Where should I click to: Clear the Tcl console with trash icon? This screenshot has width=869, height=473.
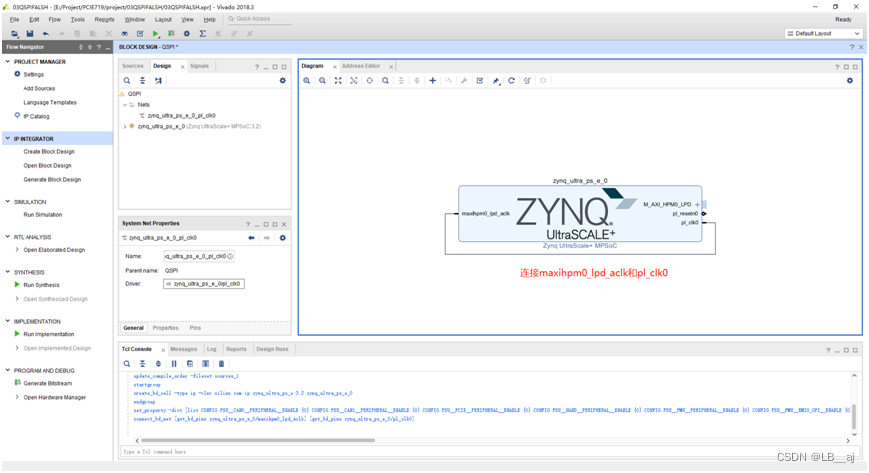[x=221, y=364]
